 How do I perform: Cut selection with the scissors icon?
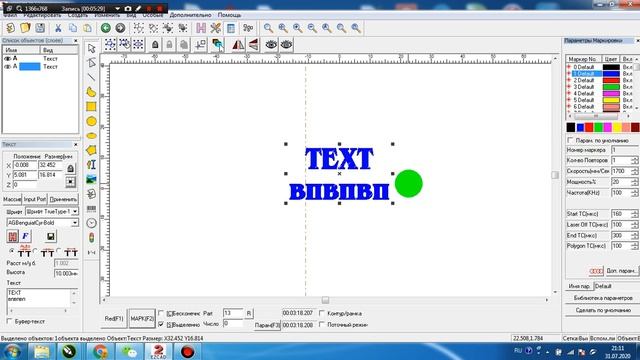tap(58, 28)
